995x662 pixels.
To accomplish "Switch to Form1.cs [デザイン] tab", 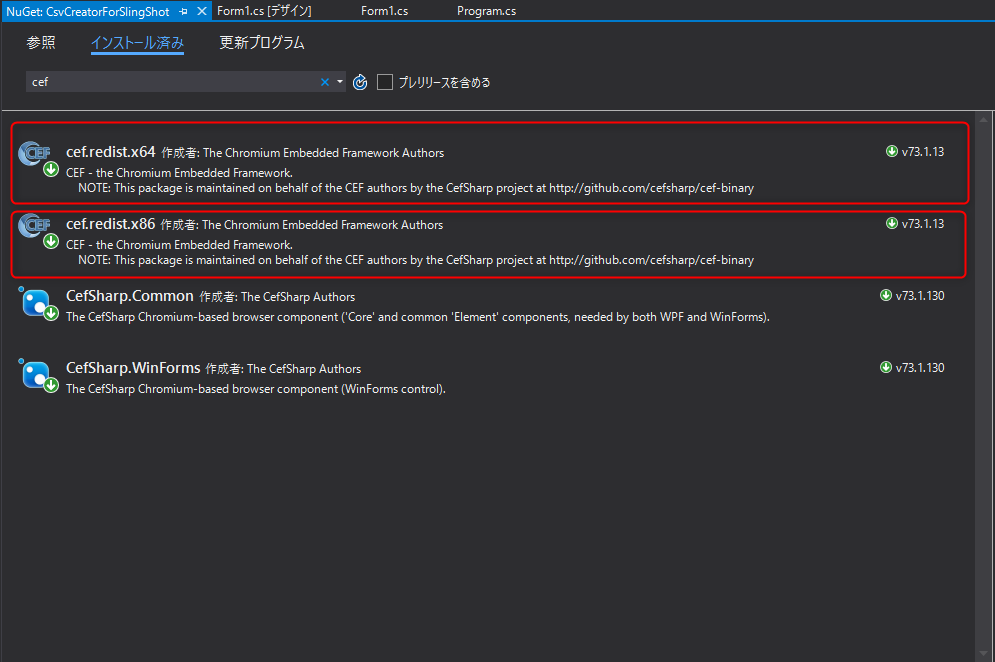I will 264,11.
